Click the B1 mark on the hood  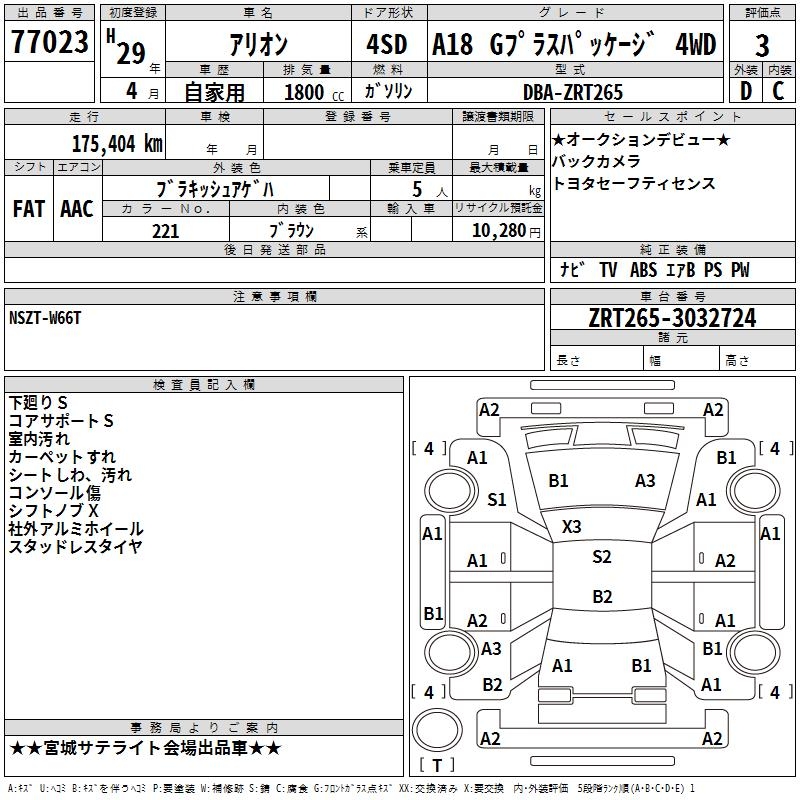pyautogui.click(x=558, y=481)
